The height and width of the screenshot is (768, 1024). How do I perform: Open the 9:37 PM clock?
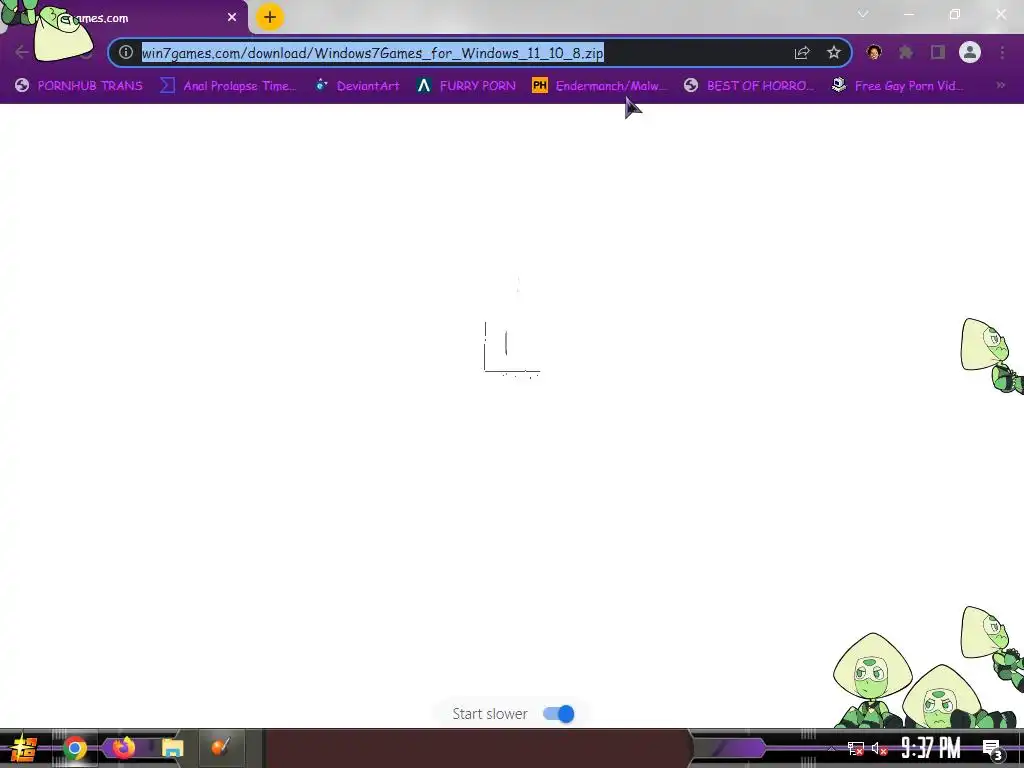[x=930, y=748]
